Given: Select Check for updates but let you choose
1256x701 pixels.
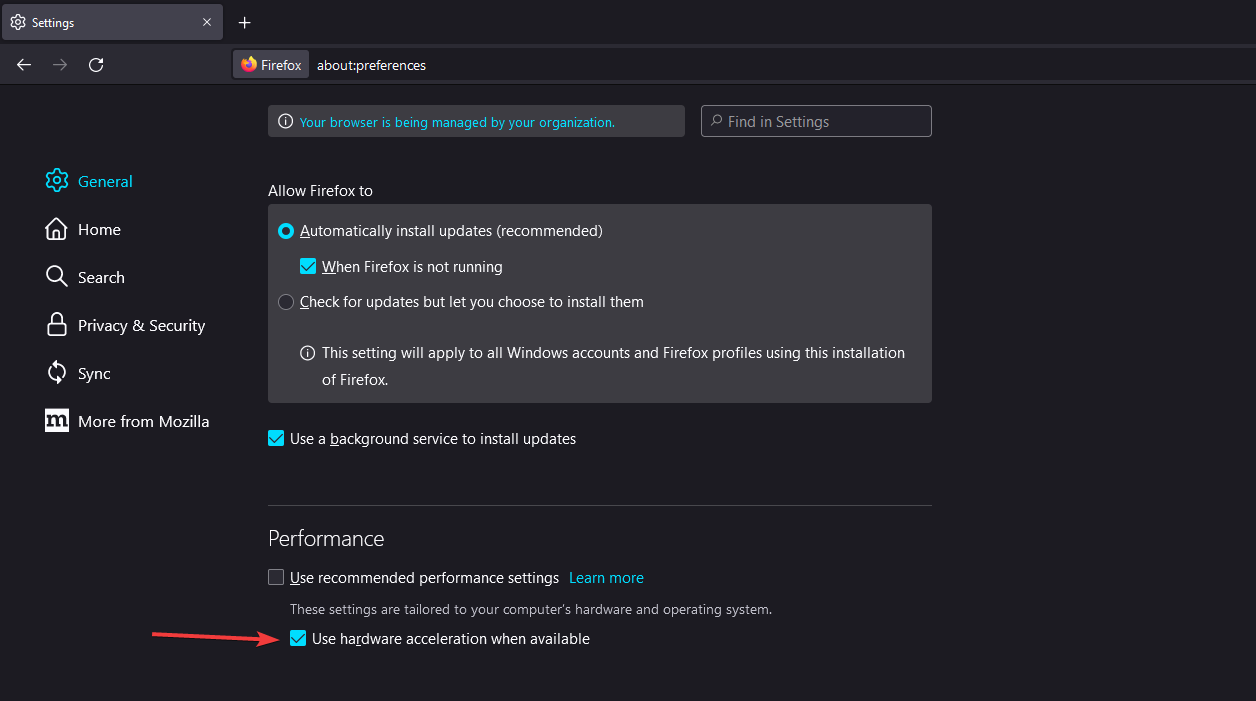Looking at the screenshot, I should tap(286, 302).
